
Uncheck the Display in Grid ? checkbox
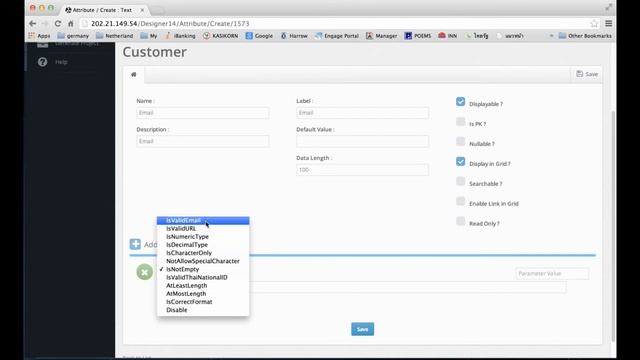coord(460,162)
